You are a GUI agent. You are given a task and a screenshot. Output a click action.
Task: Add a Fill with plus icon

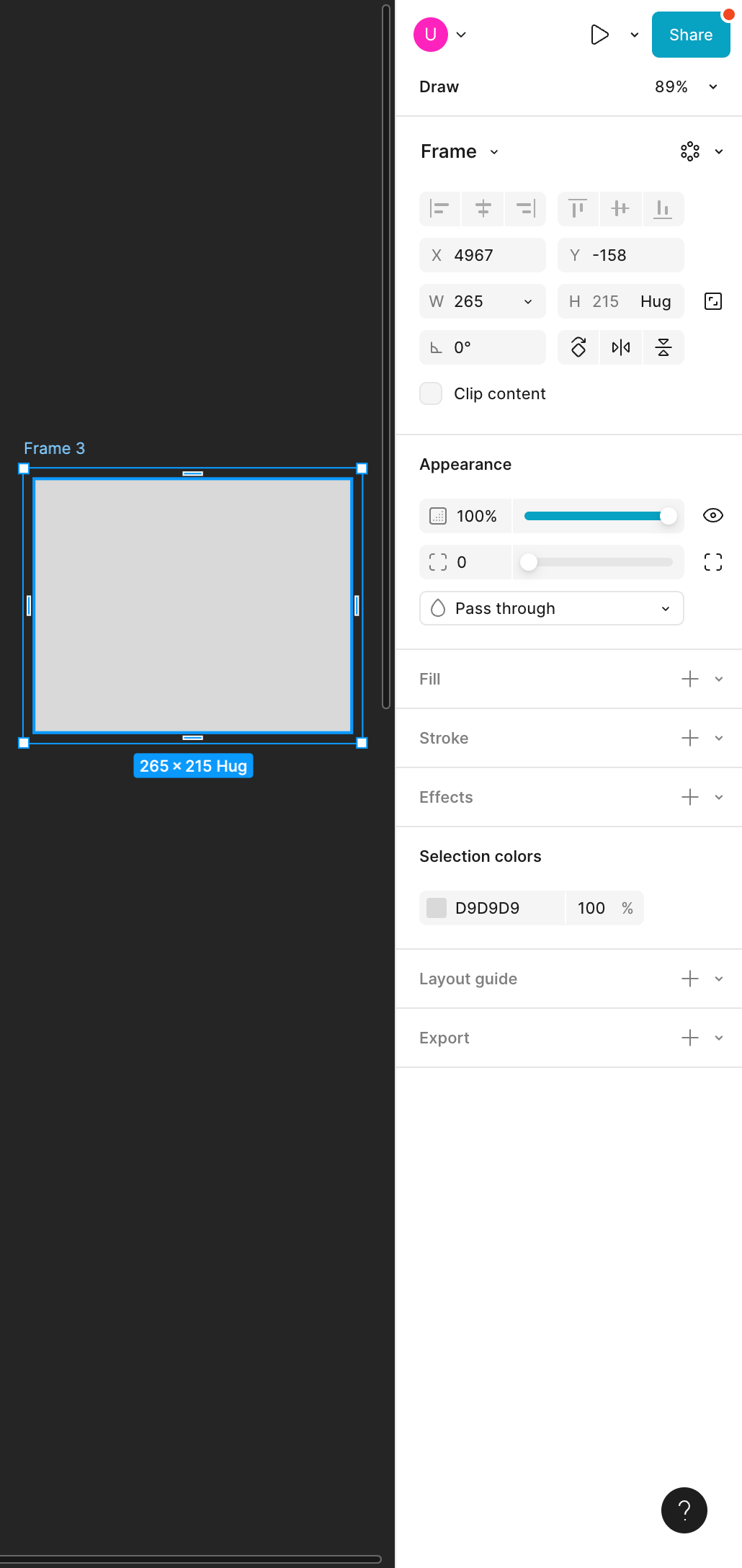point(690,679)
